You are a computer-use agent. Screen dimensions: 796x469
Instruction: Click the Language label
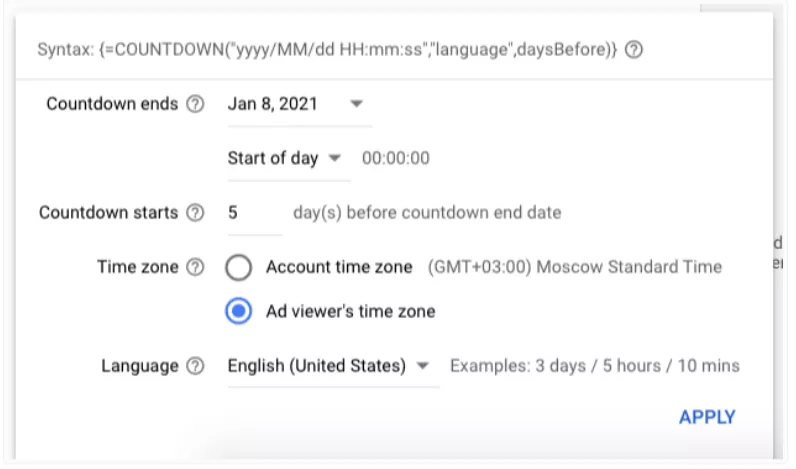pyautogui.click(x=140, y=366)
